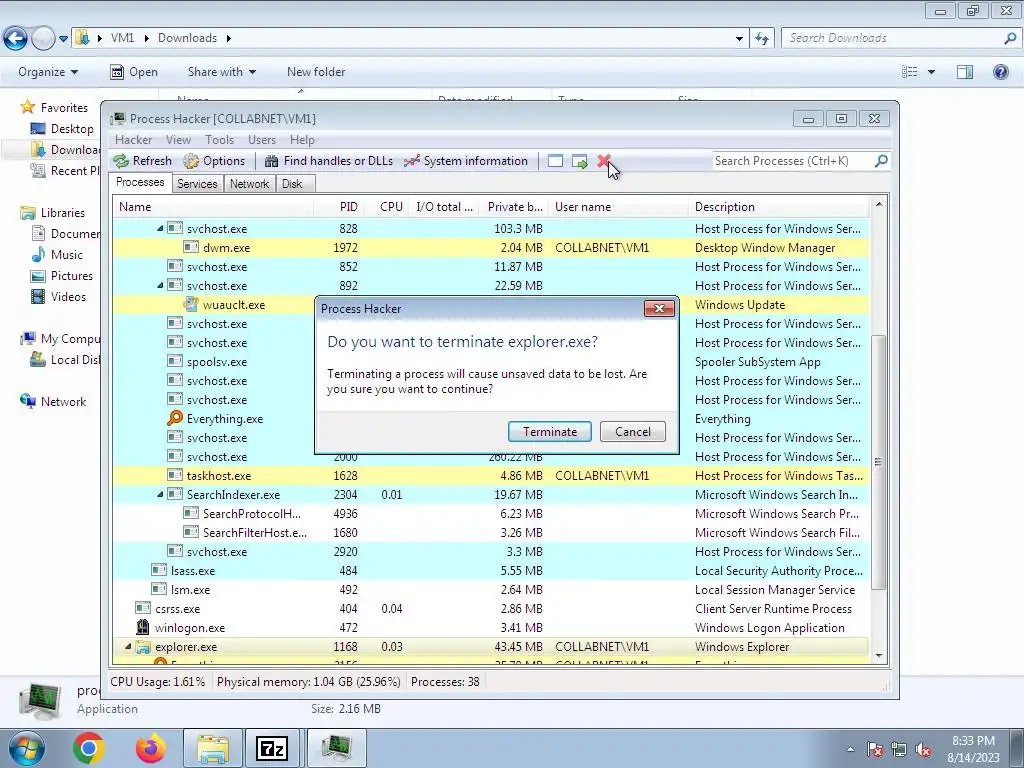Click the wuauclt.exe update icon
This screenshot has width=1024, height=768.
click(x=191, y=304)
